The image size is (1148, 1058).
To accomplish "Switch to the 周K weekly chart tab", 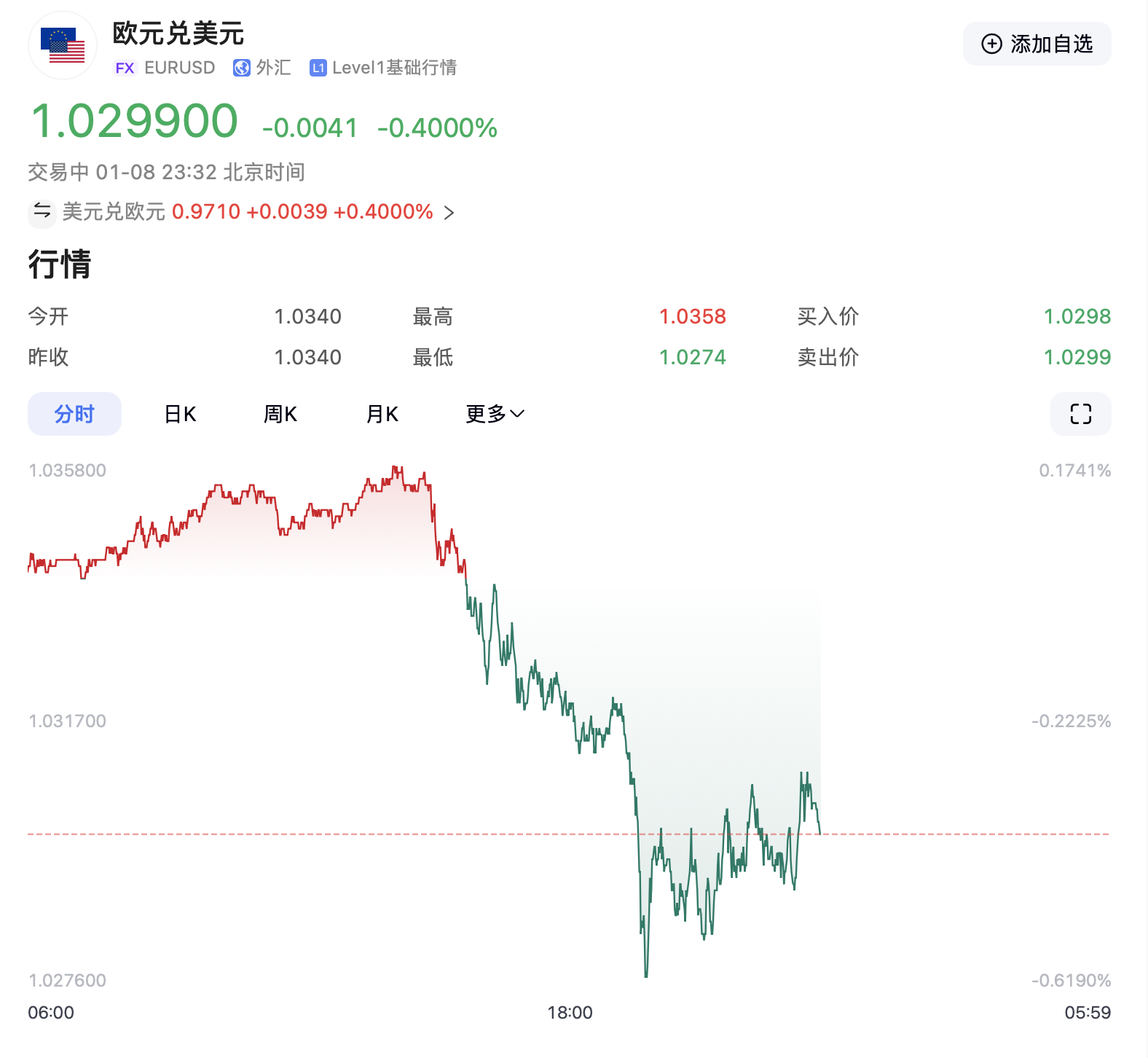I will [280, 414].
